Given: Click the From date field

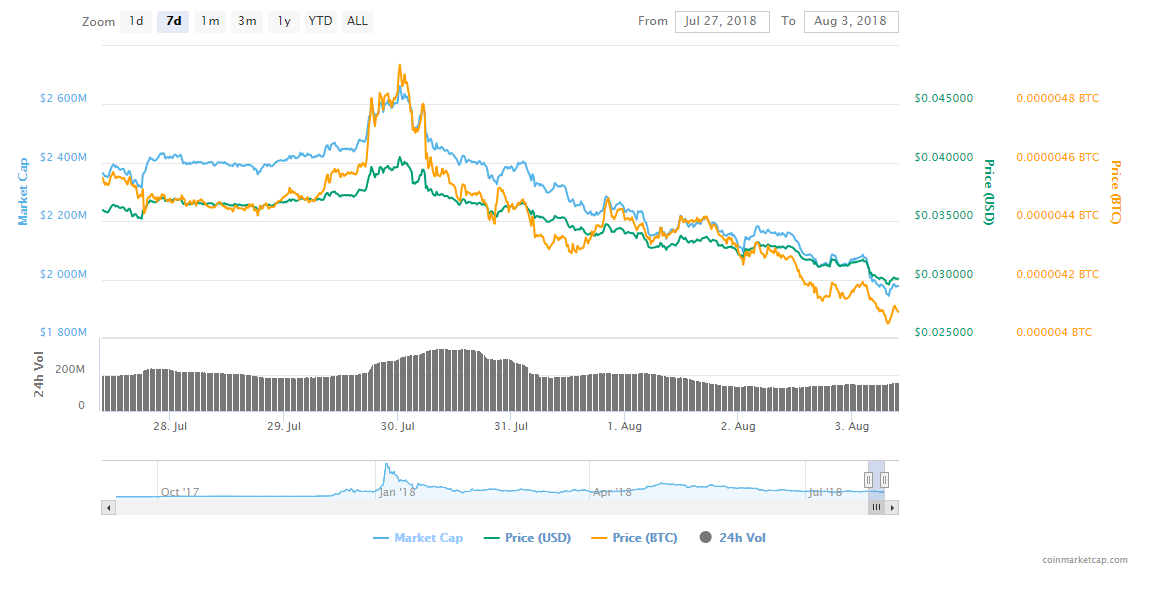Looking at the screenshot, I should pos(722,21).
